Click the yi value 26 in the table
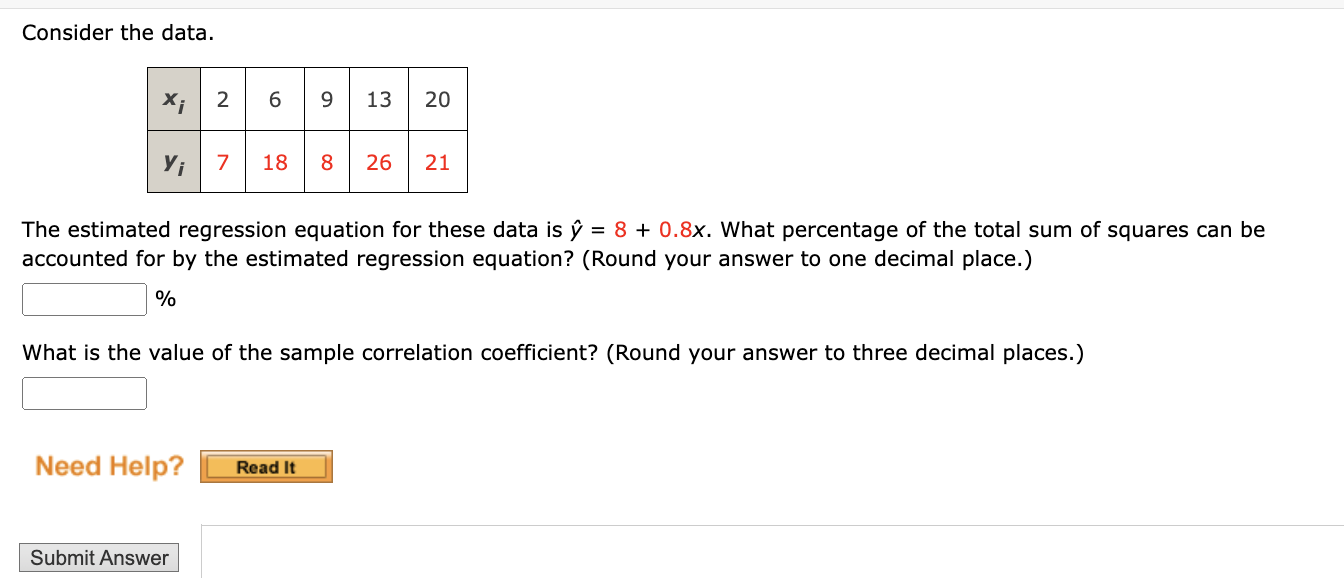The image size is (1344, 578). [x=378, y=162]
